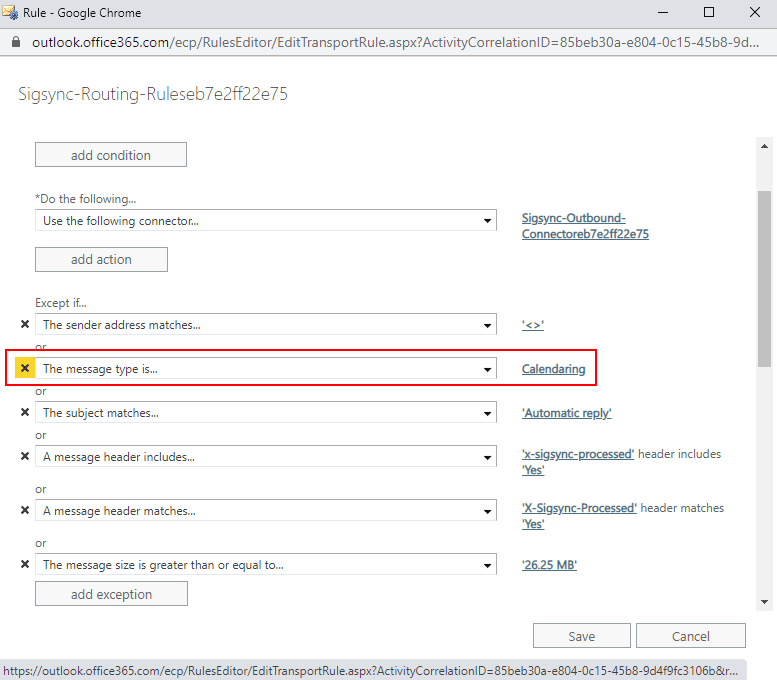Click the add action button
Viewport: 777px width, 680px height.
(101, 259)
